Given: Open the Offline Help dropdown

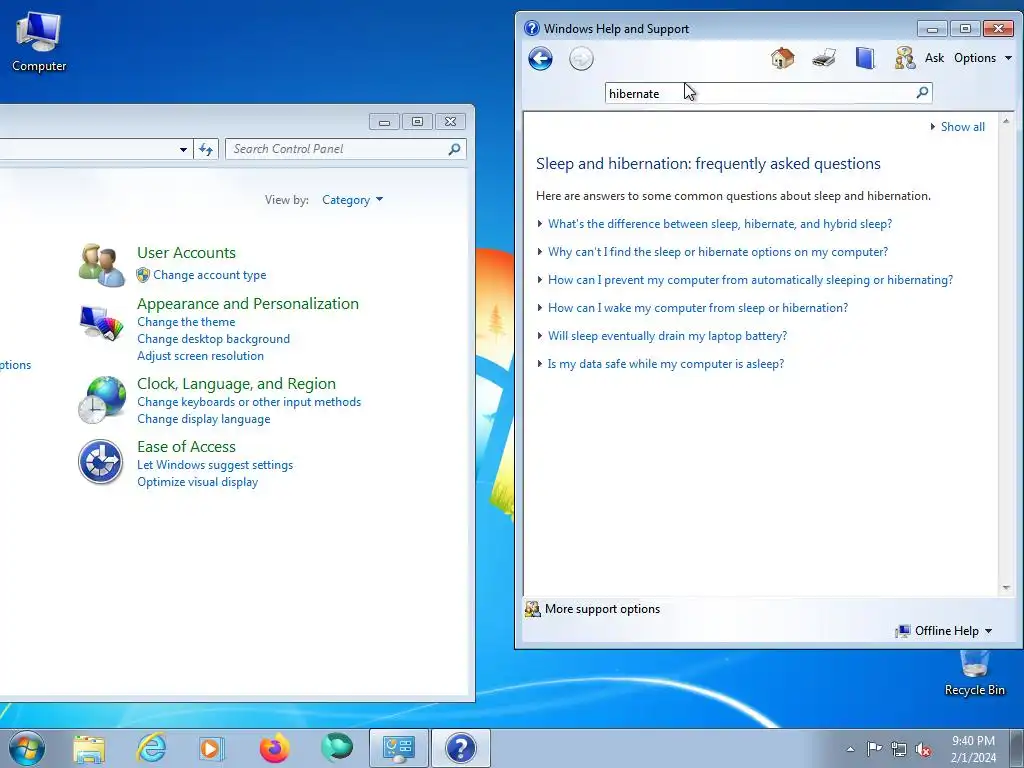Looking at the screenshot, I should (x=944, y=631).
